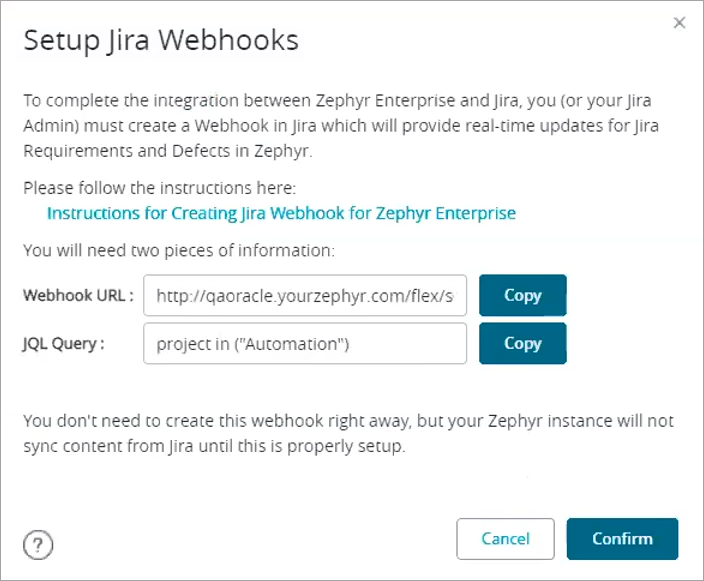Close the Setup Jira Webhooks dialog
This screenshot has width=704, height=581.
point(679,23)
